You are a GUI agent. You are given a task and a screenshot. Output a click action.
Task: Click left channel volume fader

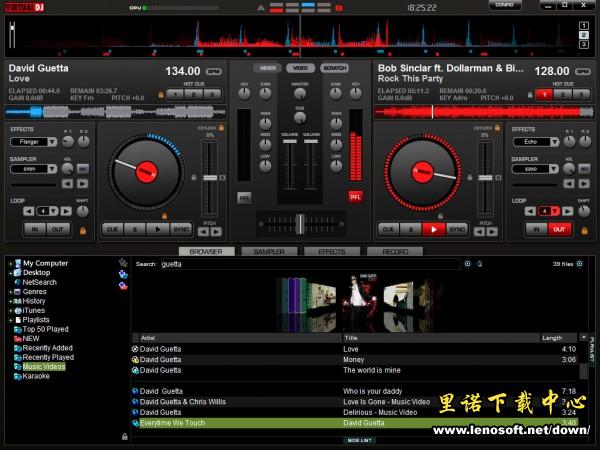290,142
